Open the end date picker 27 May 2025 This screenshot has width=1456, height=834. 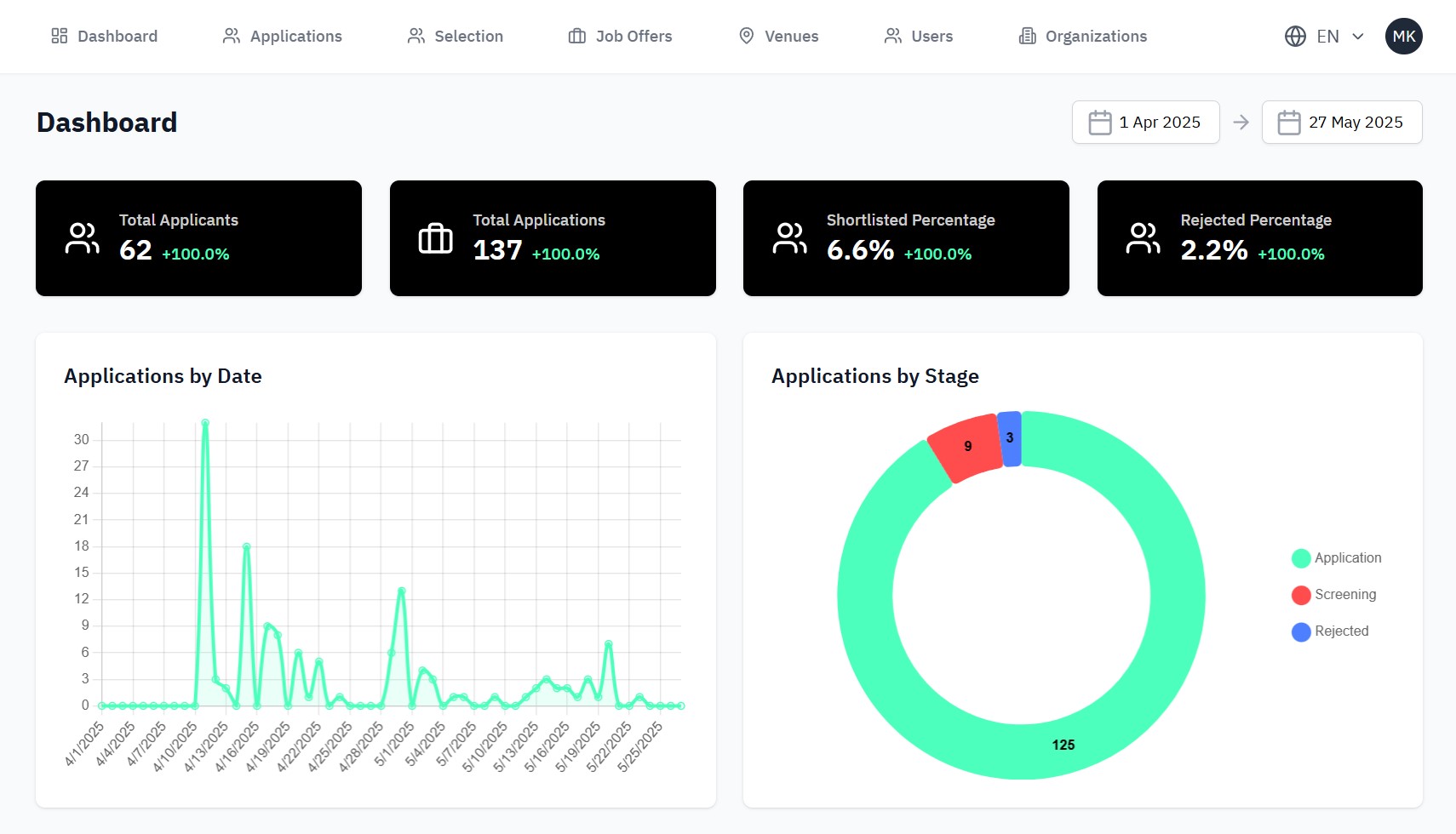click(1341, 123)
